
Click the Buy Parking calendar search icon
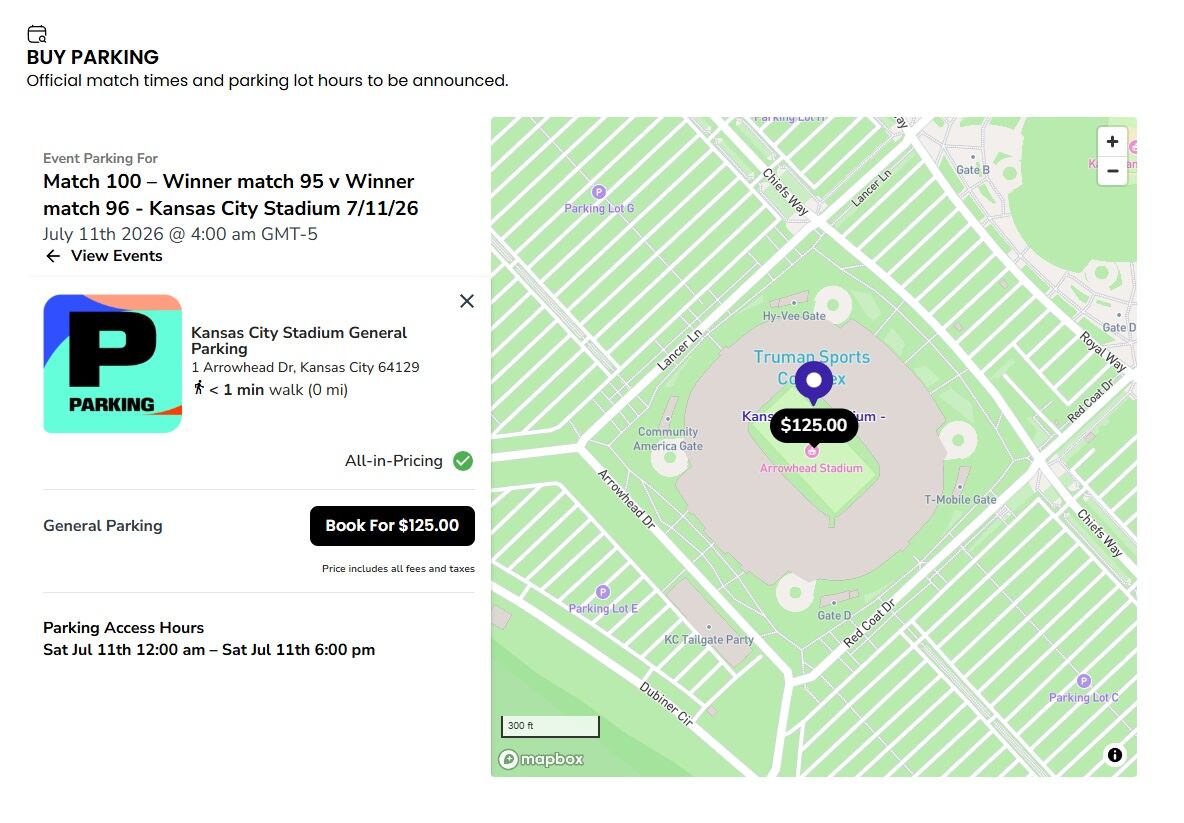37,33
